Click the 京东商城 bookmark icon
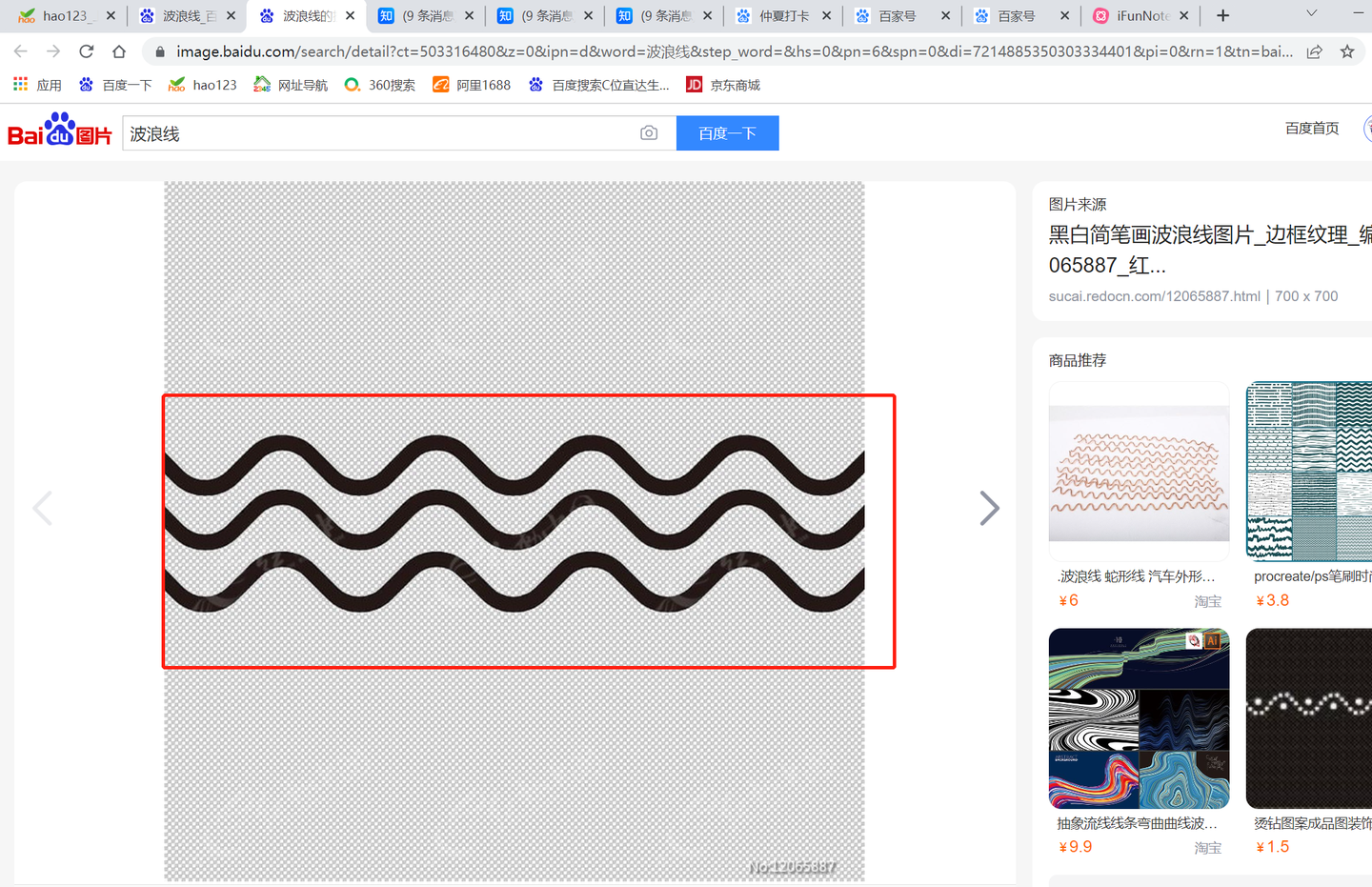1372x887 pixels. tap(695, 84)
